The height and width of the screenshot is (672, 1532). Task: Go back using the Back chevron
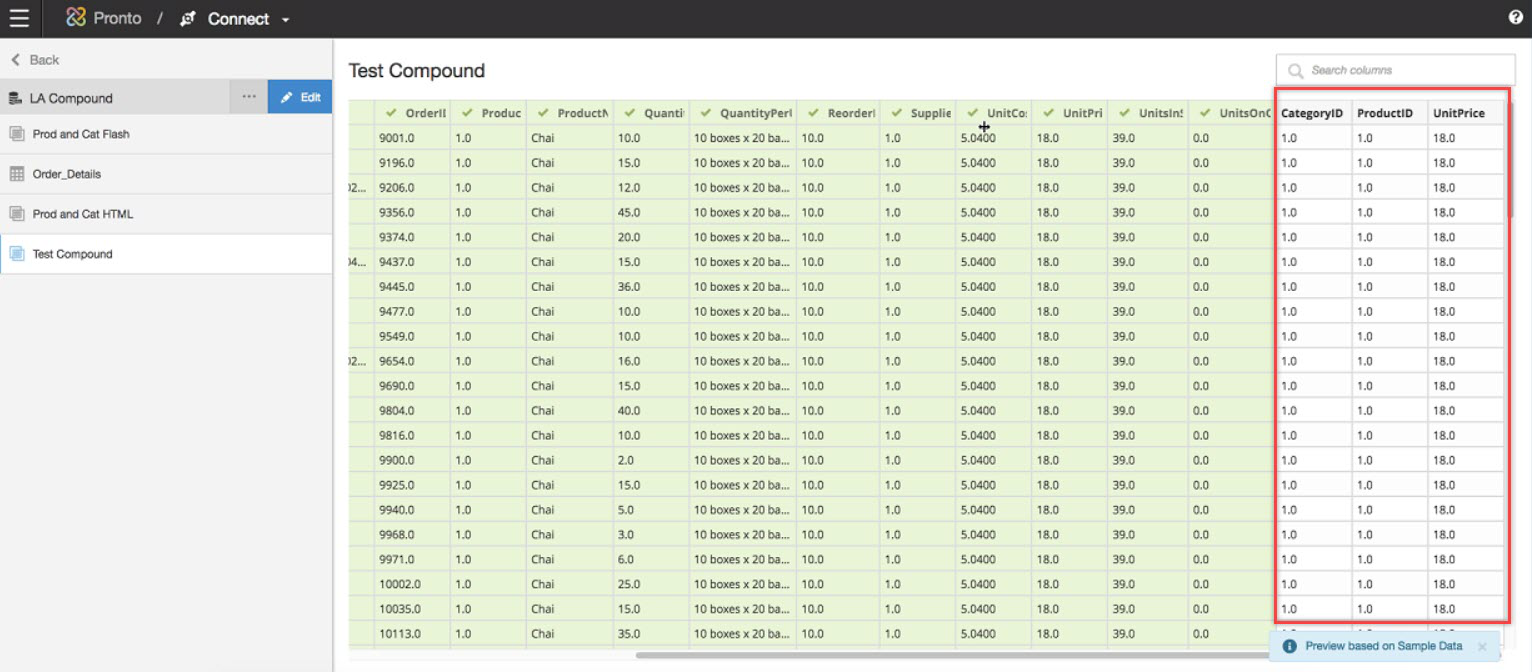[x=16, y=60]
